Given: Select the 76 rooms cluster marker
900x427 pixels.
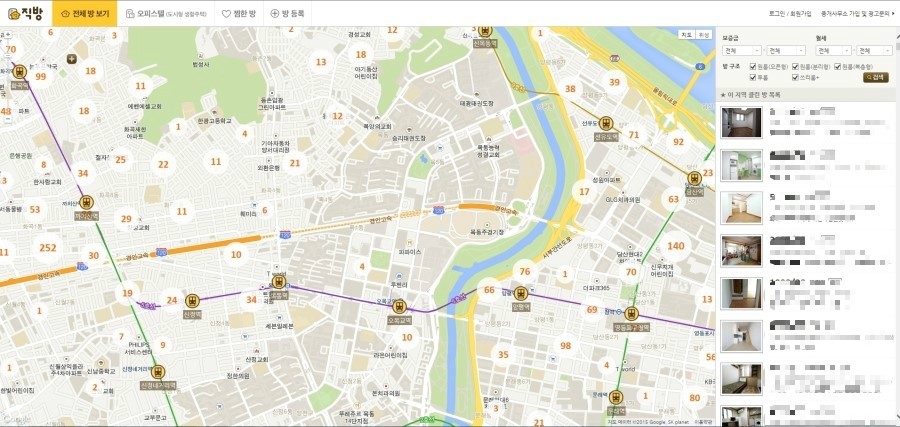Looking at the screenshot, I should 525,271.
